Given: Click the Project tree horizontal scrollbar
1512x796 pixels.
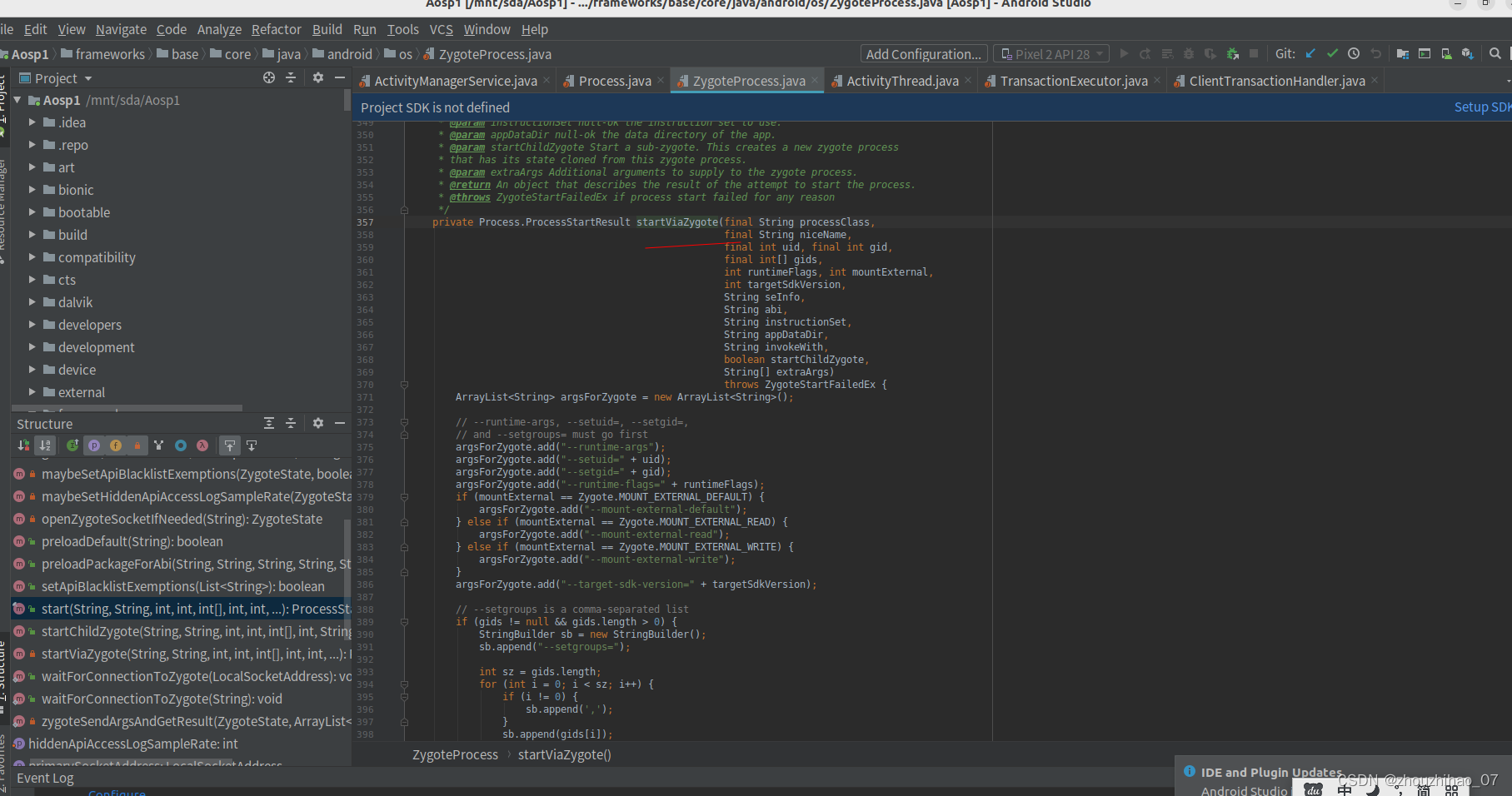Looking at the screenshot, I should click(x=127, y=408).
